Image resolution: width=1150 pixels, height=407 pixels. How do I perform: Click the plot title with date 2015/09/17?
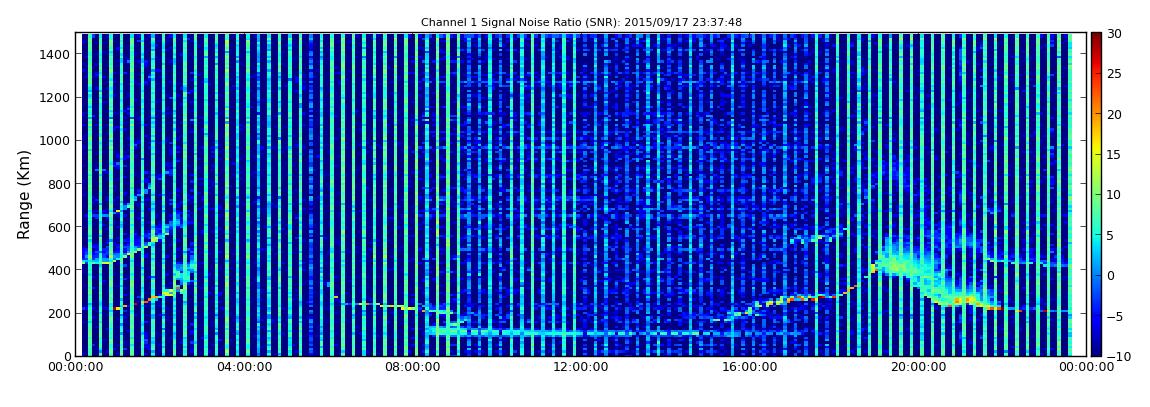click(x=581, y=23)
